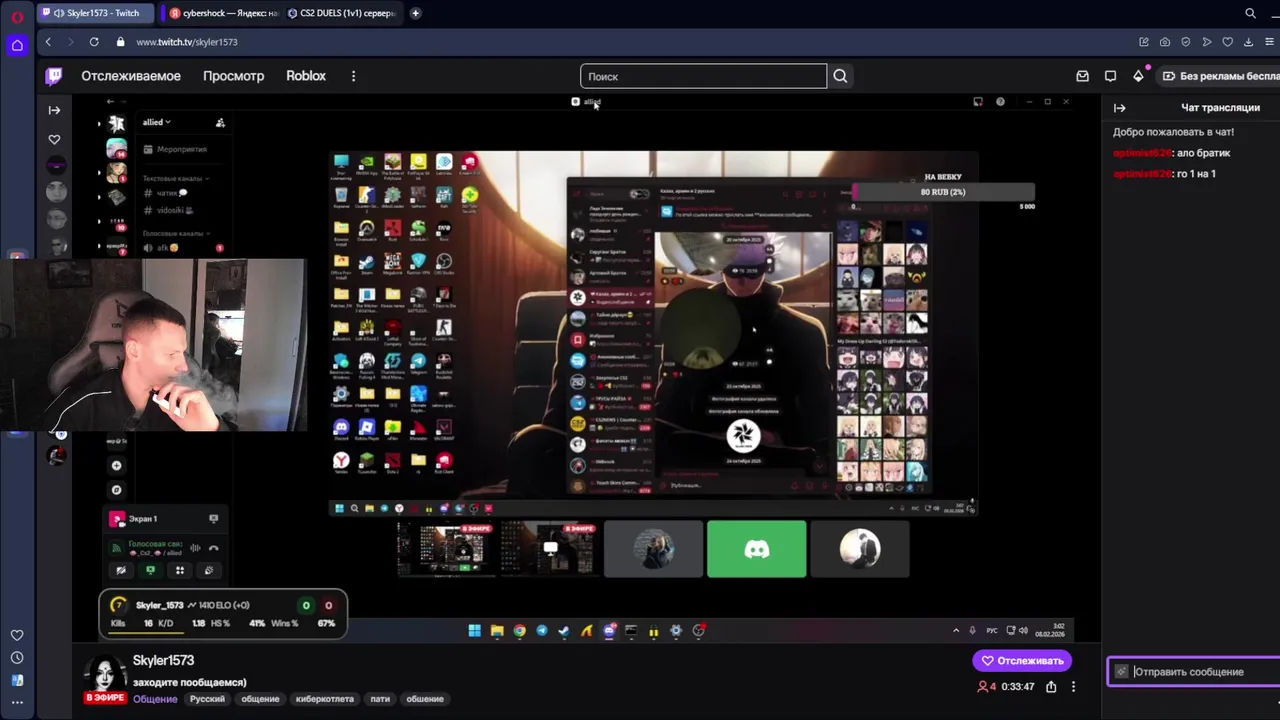
Task: Open vidosiki text channel in Discord
Action: 169,210
